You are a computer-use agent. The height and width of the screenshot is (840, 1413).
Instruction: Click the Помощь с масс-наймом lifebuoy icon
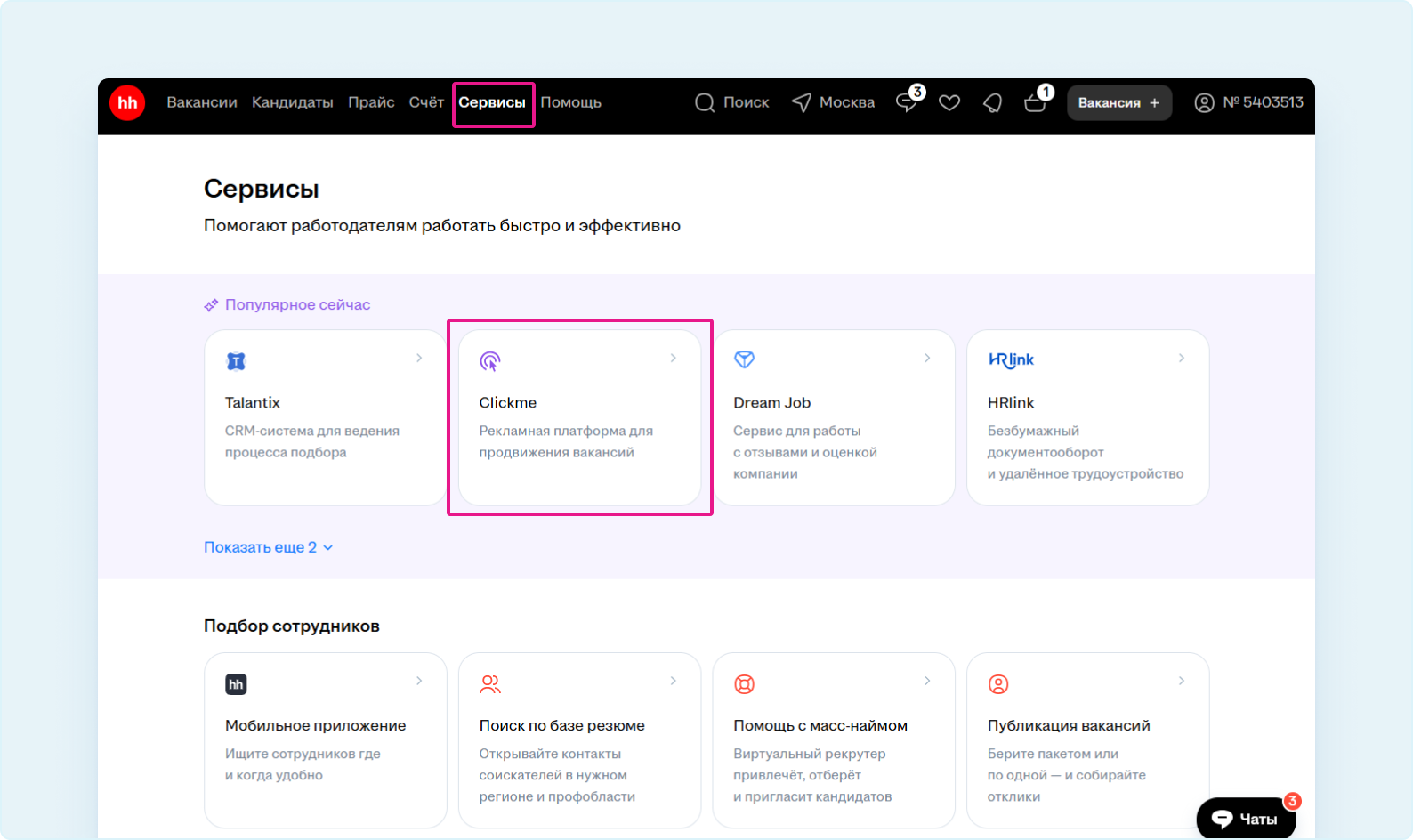(744, 684)
